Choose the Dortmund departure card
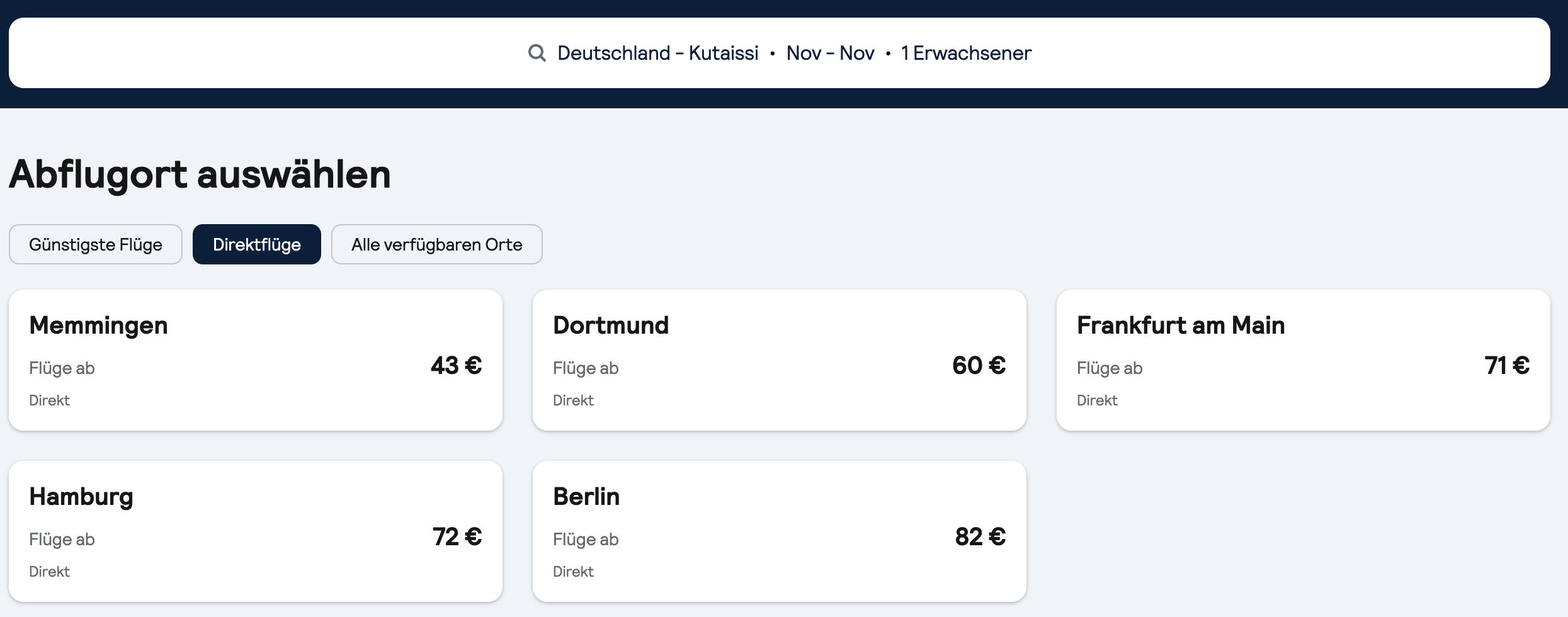Viewport: 1568px width, 617px height. click(x=780, y=360)
